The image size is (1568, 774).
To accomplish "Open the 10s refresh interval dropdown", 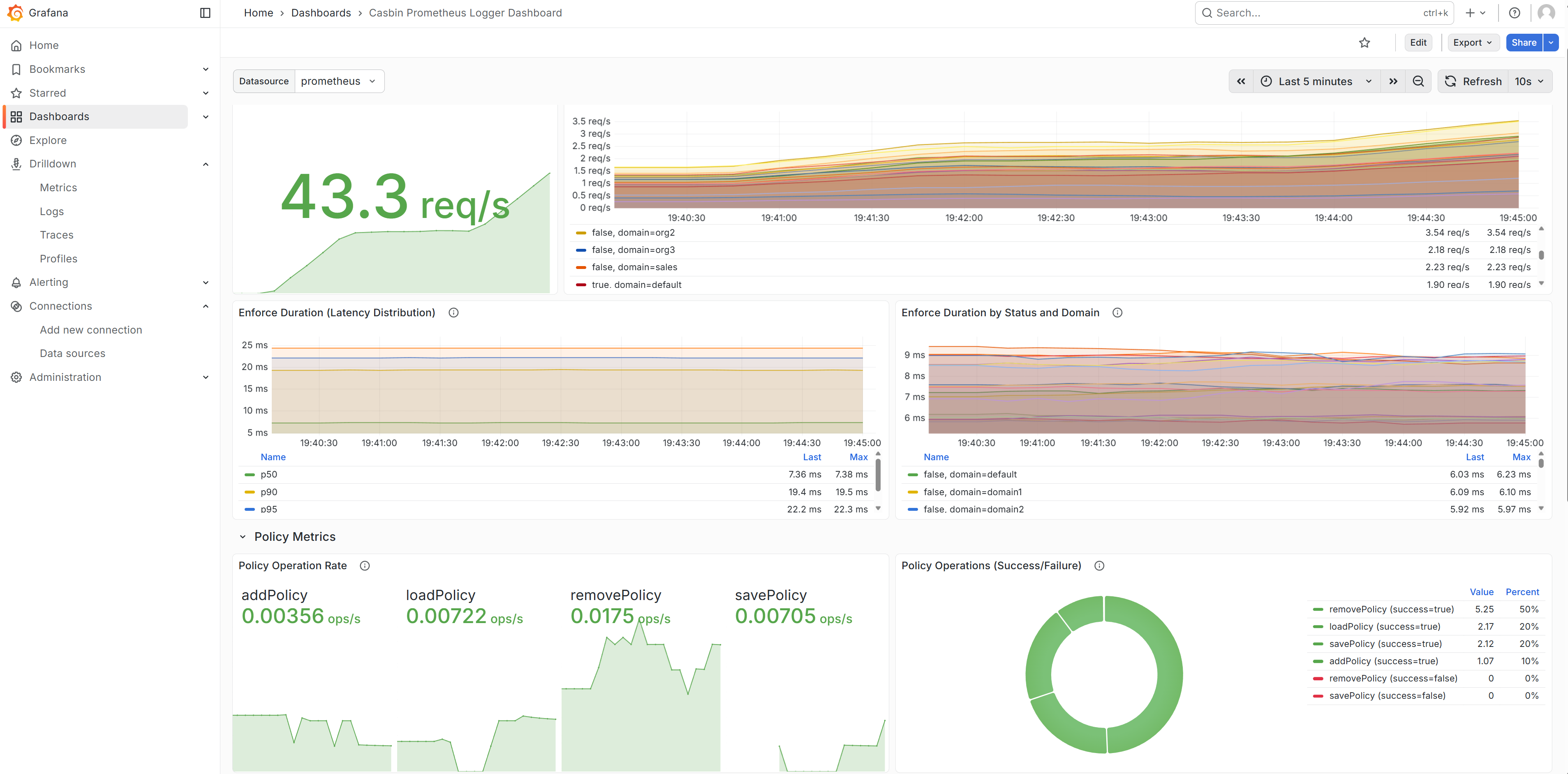I will 1529,81.
